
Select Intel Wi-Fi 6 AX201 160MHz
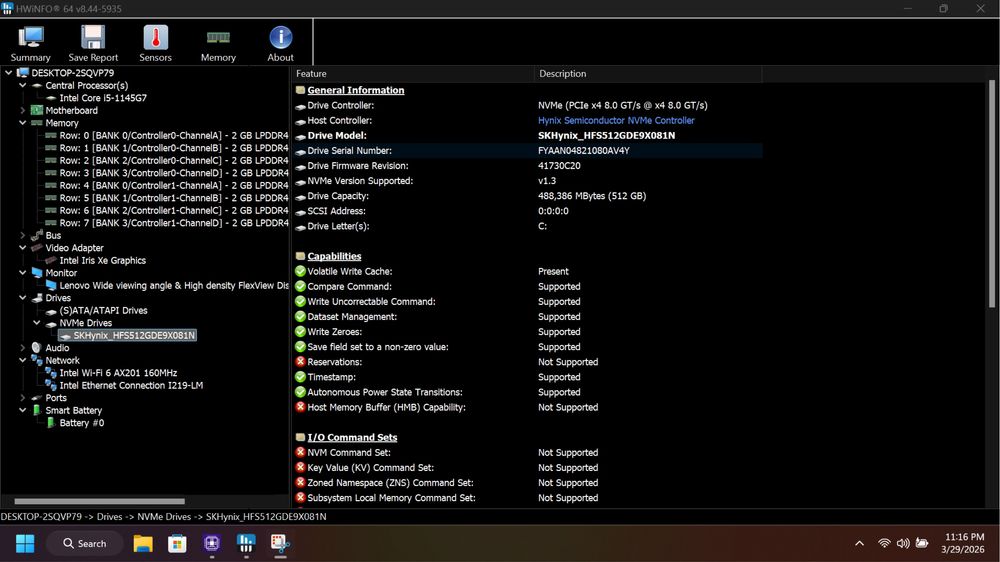(118, 373)
